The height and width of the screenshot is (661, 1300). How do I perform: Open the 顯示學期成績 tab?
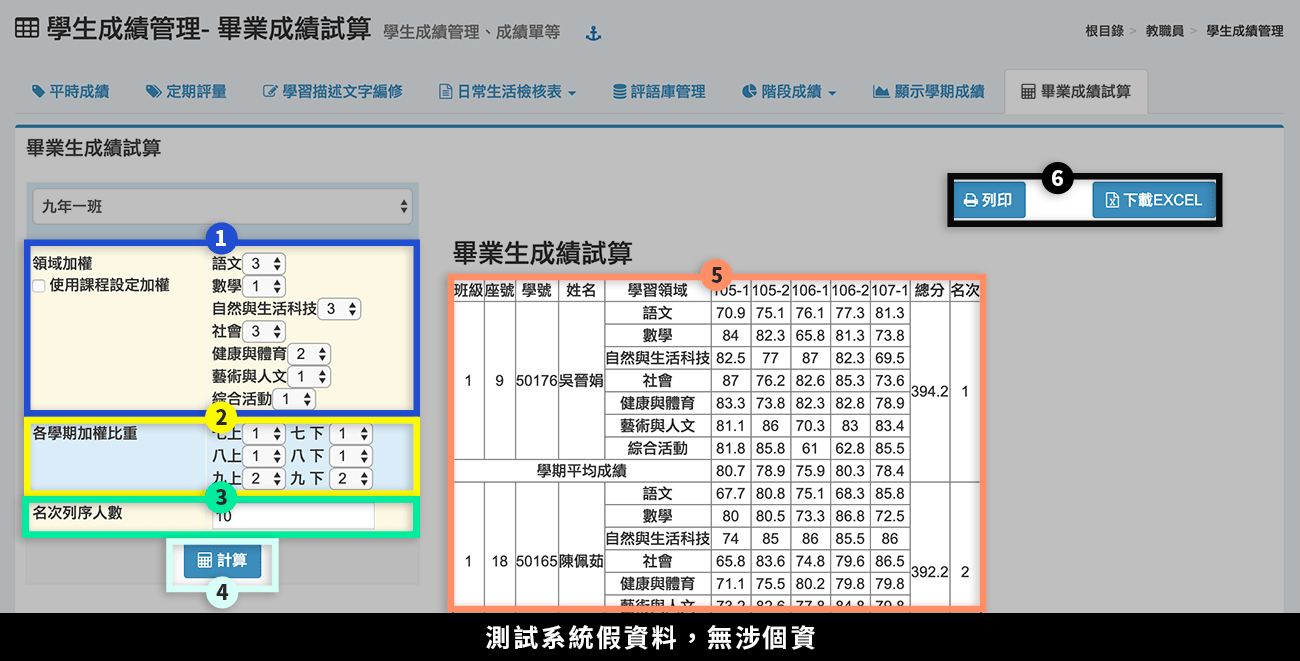coord(928,92)
